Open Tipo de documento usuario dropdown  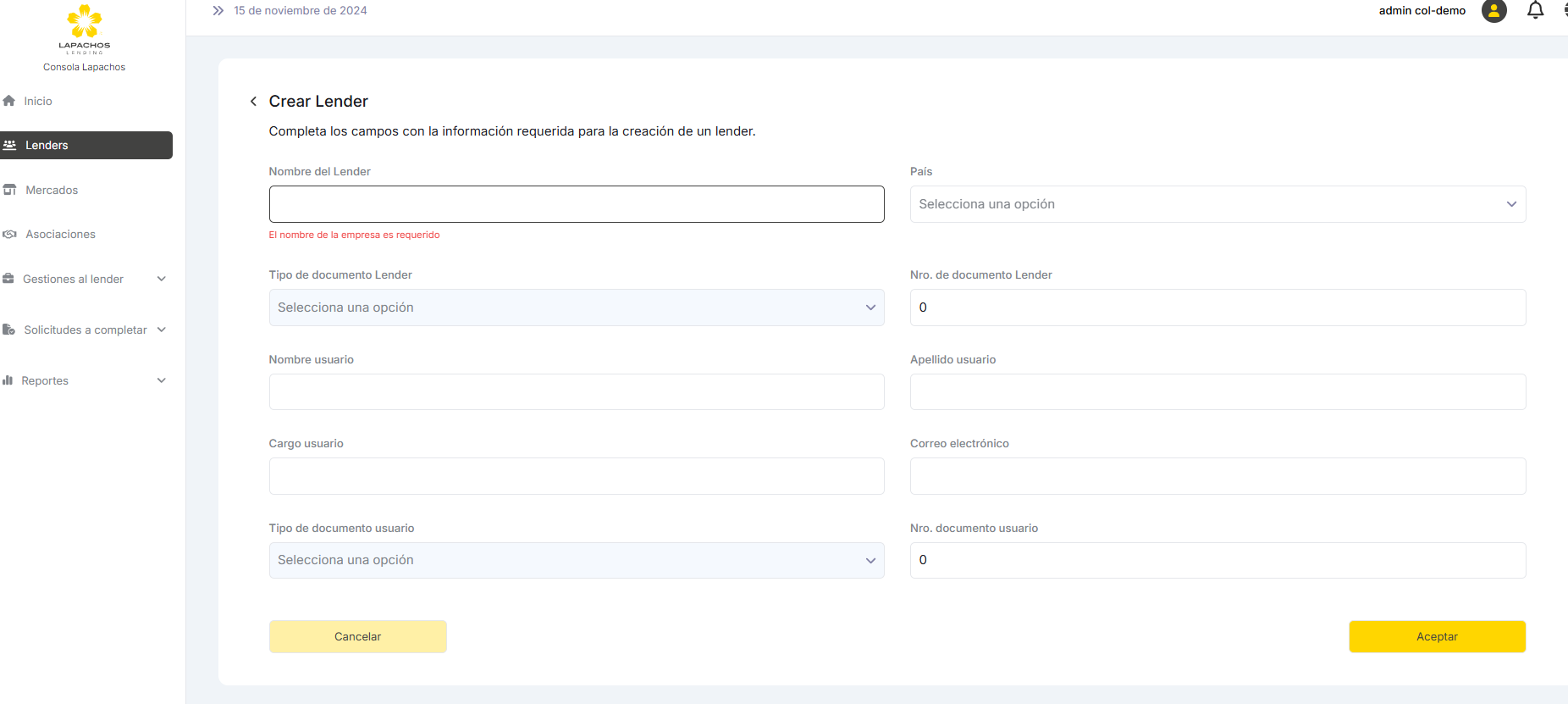coord(576,560)
